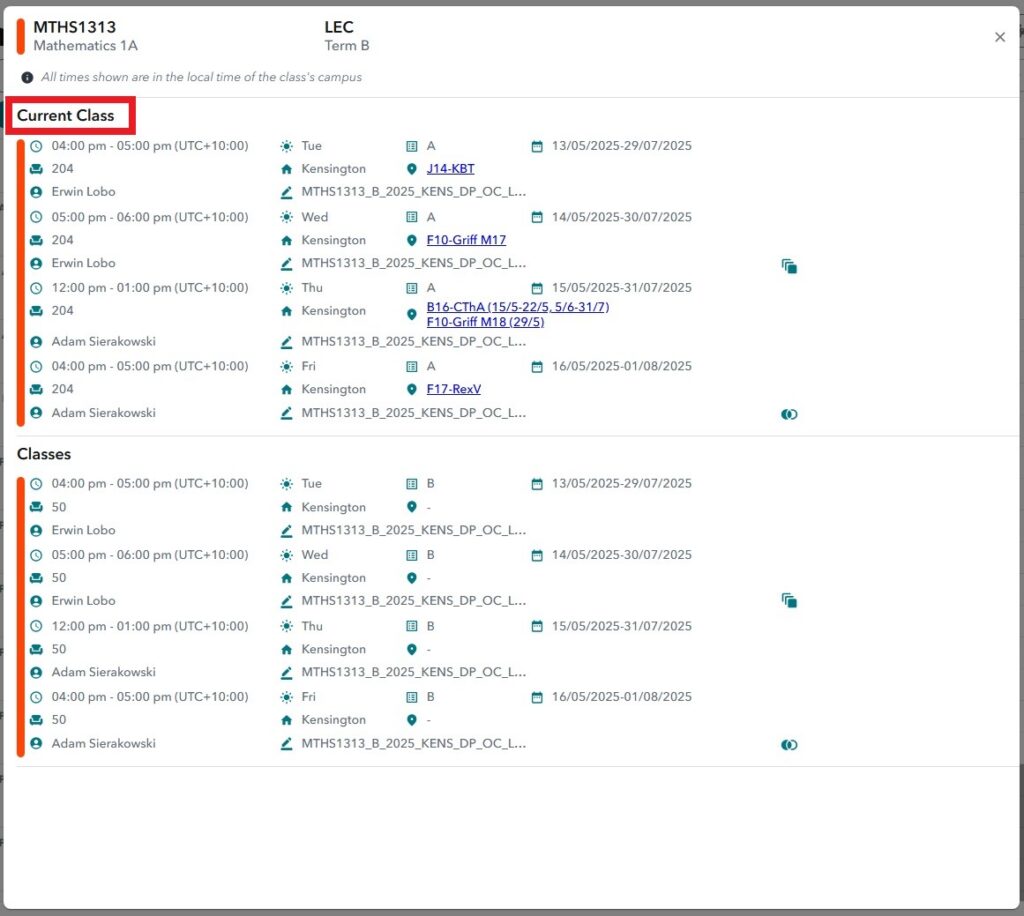Image resolution: width=1024 pixels, height=916 pixels.
Task: Click location pin icon beside F17-RexV
Action: 411,390
